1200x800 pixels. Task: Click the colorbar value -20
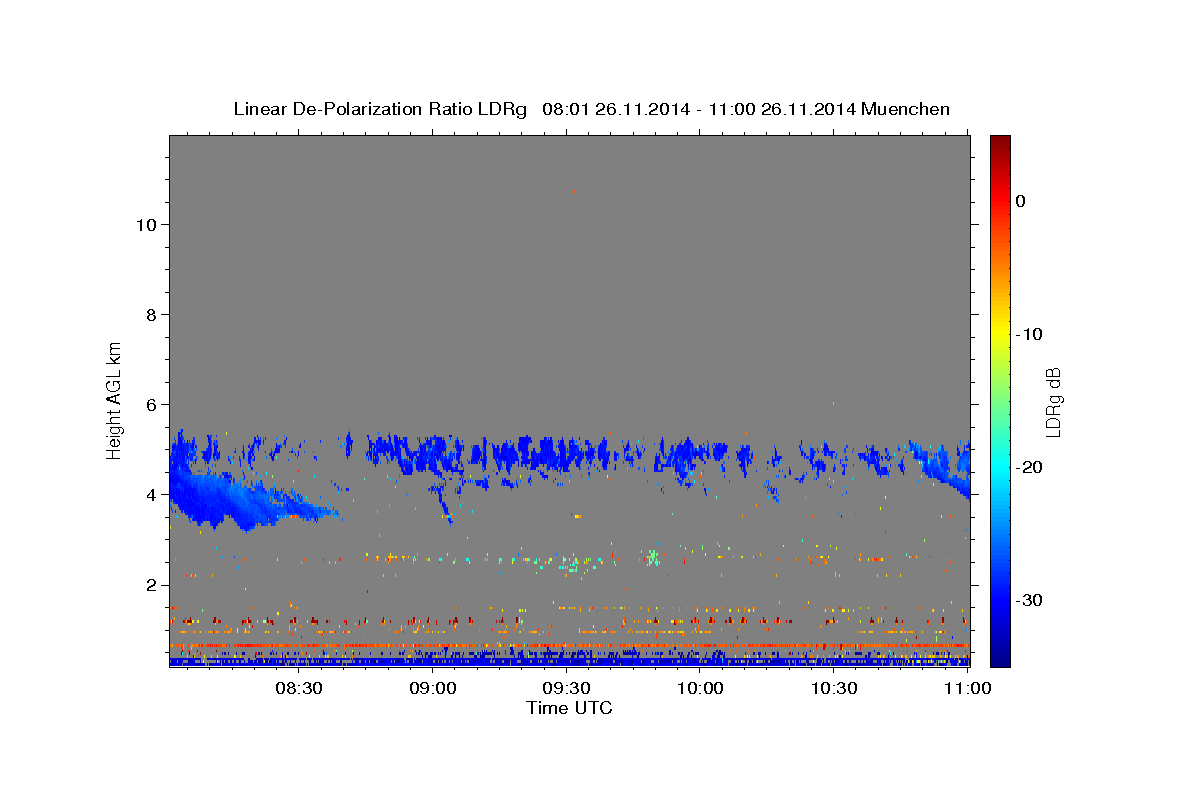pos(1029,467)
